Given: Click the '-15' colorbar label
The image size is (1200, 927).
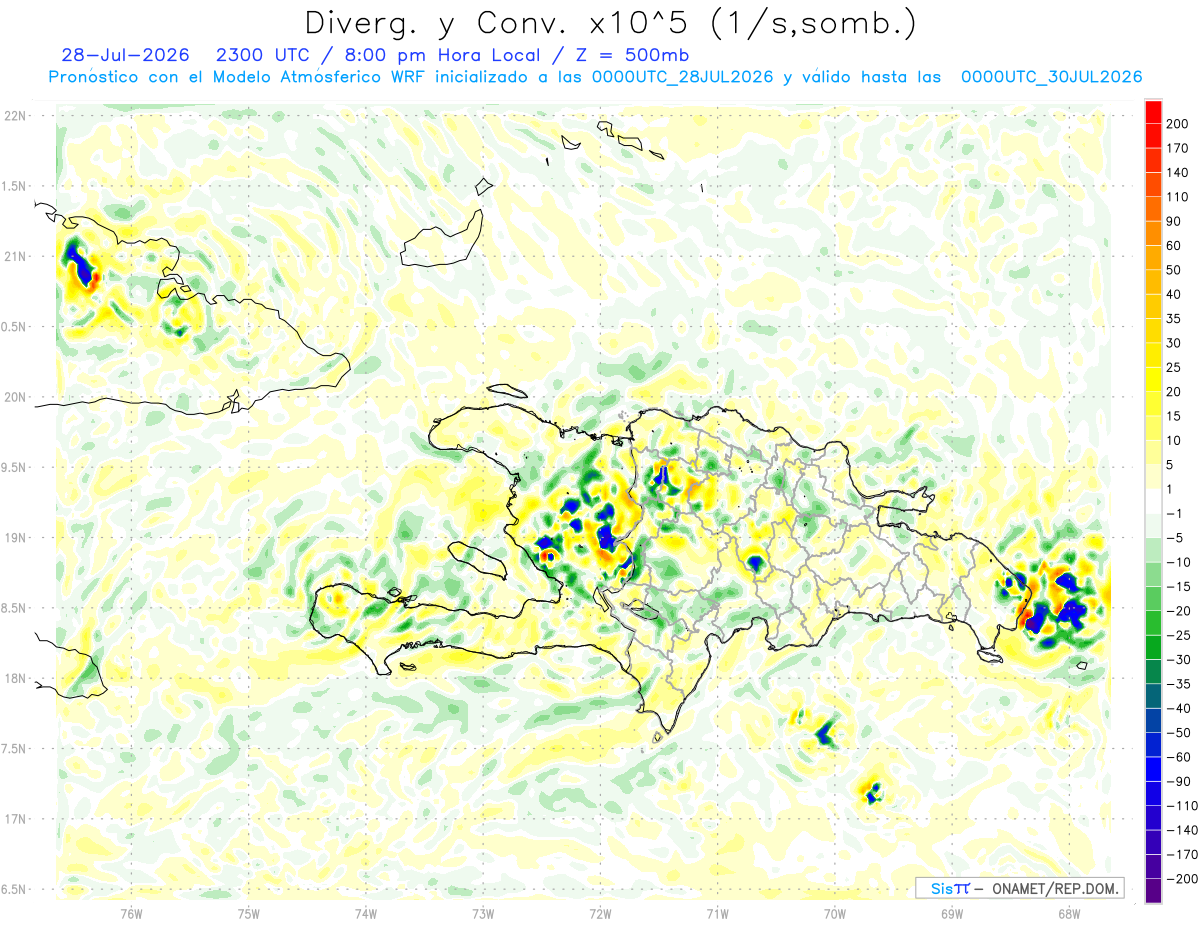Looking at the screenshot, I should coord(1178,586).
